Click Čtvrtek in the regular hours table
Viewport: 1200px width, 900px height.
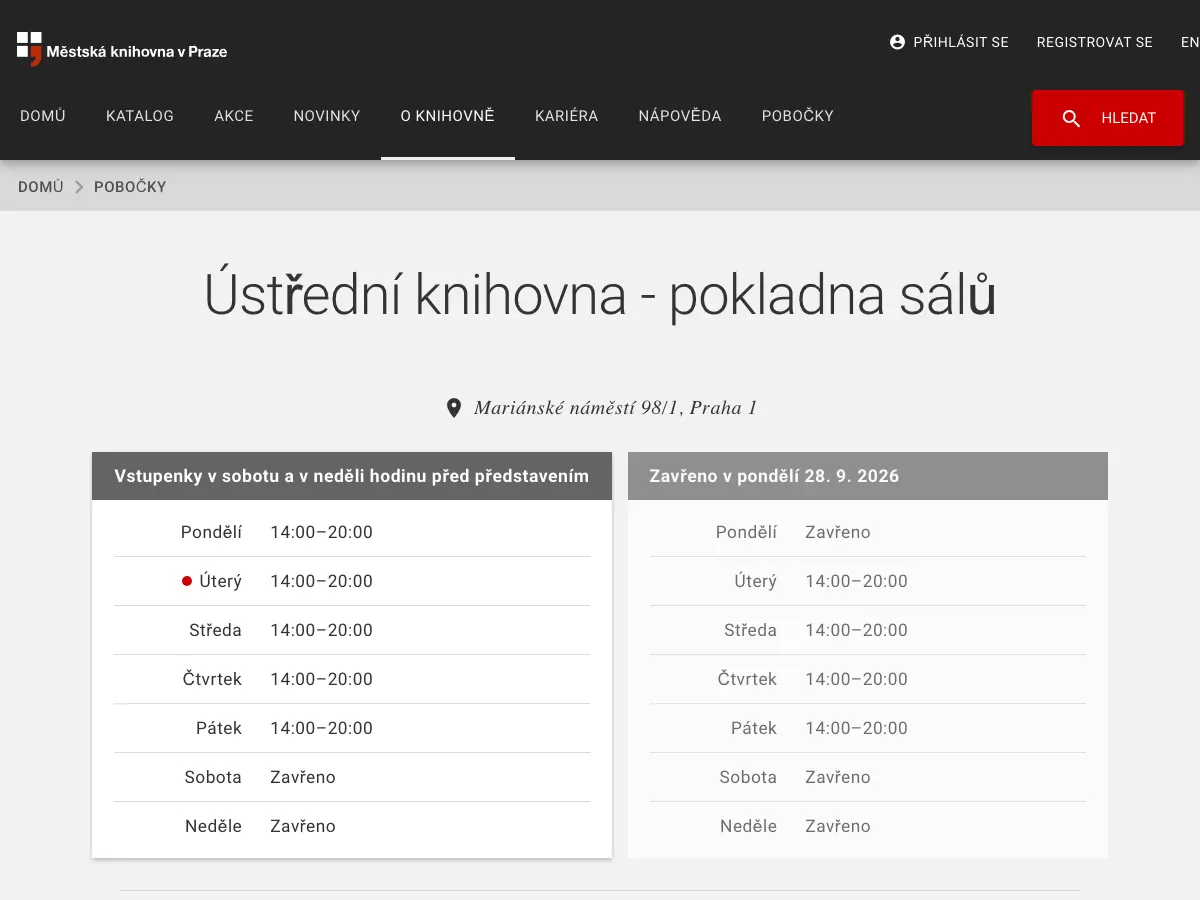coord(212,679)
